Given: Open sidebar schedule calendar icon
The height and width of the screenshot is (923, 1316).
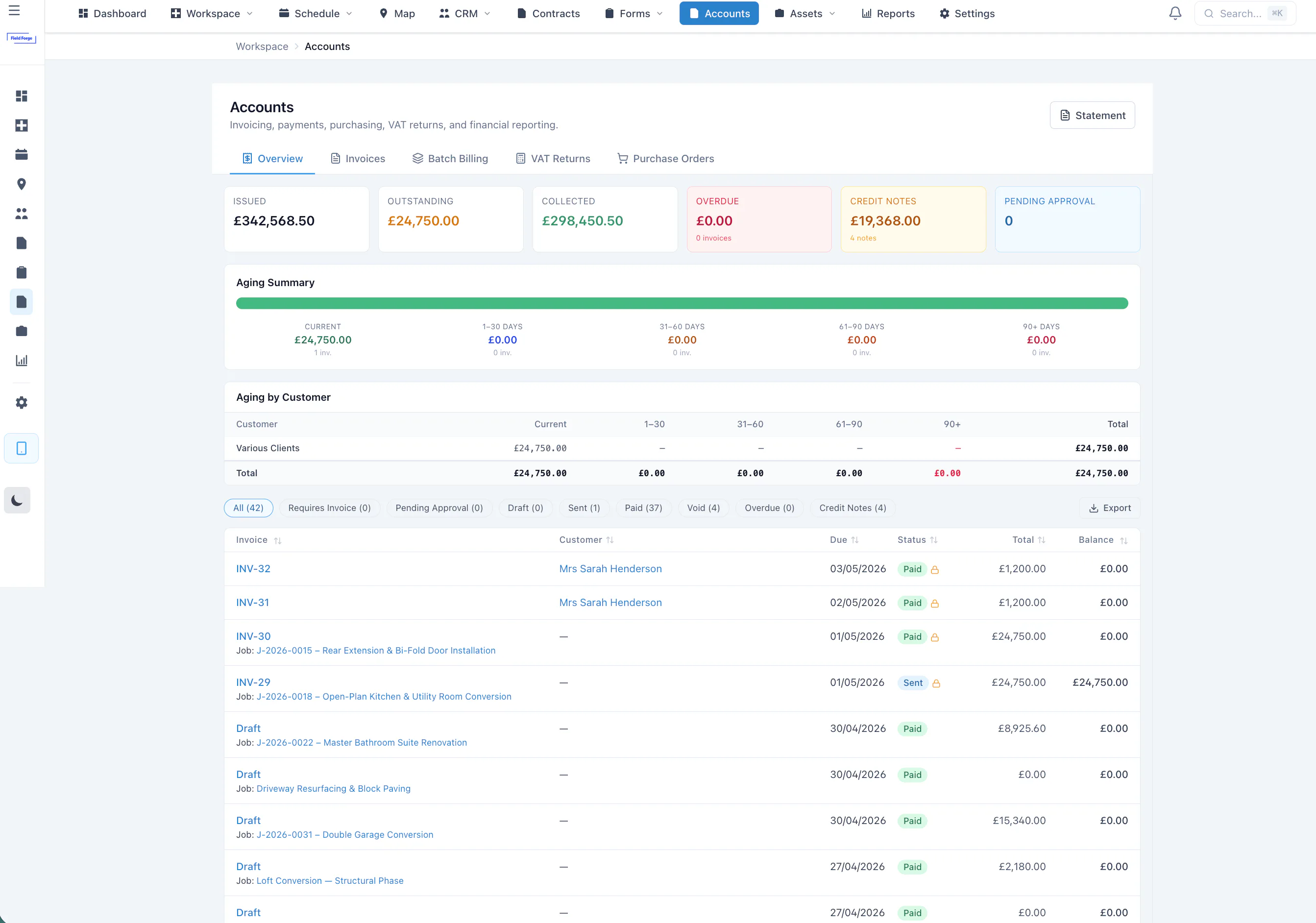Looking at the screenshot, I should pos(21,155).
